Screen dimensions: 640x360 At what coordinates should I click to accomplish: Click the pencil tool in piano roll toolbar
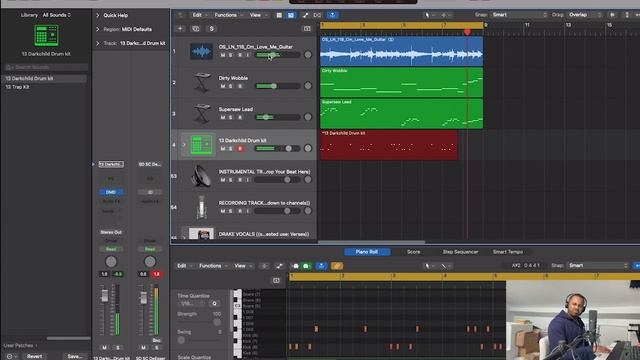(x=444, y=266)
